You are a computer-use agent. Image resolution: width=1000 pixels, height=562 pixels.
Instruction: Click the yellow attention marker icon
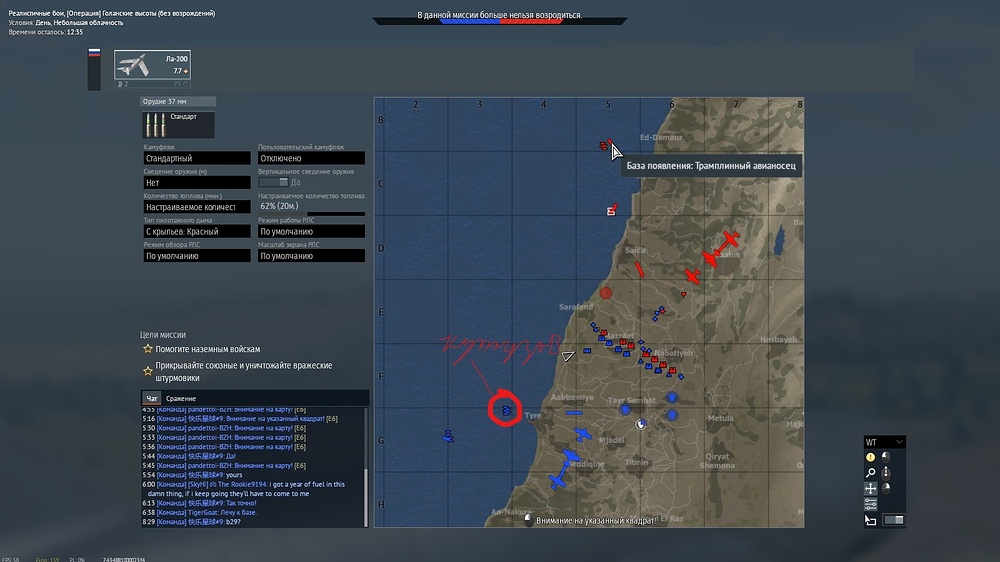(x=870, y=457)
